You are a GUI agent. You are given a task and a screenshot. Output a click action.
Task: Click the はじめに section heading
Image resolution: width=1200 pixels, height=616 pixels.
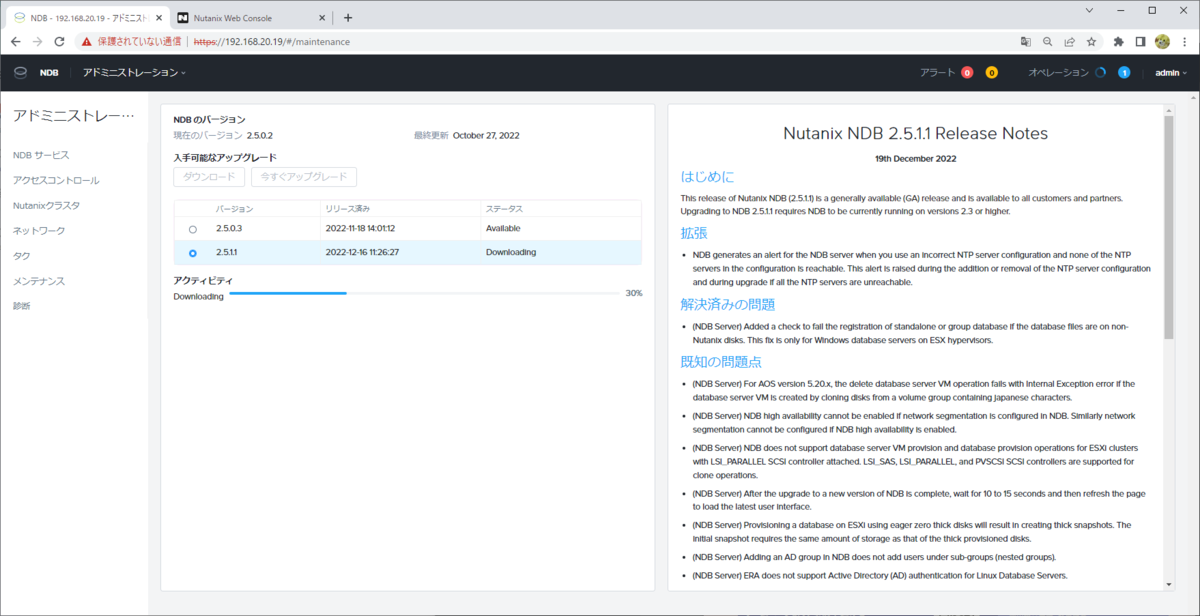707,177
